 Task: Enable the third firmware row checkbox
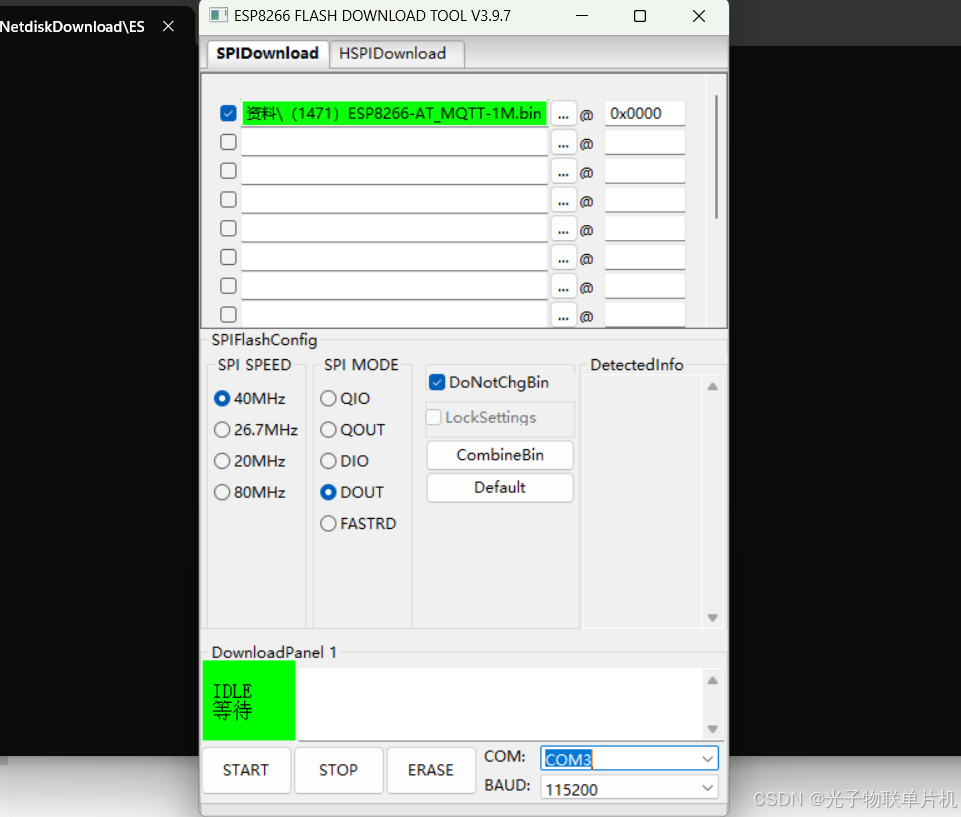coord(228,171)
